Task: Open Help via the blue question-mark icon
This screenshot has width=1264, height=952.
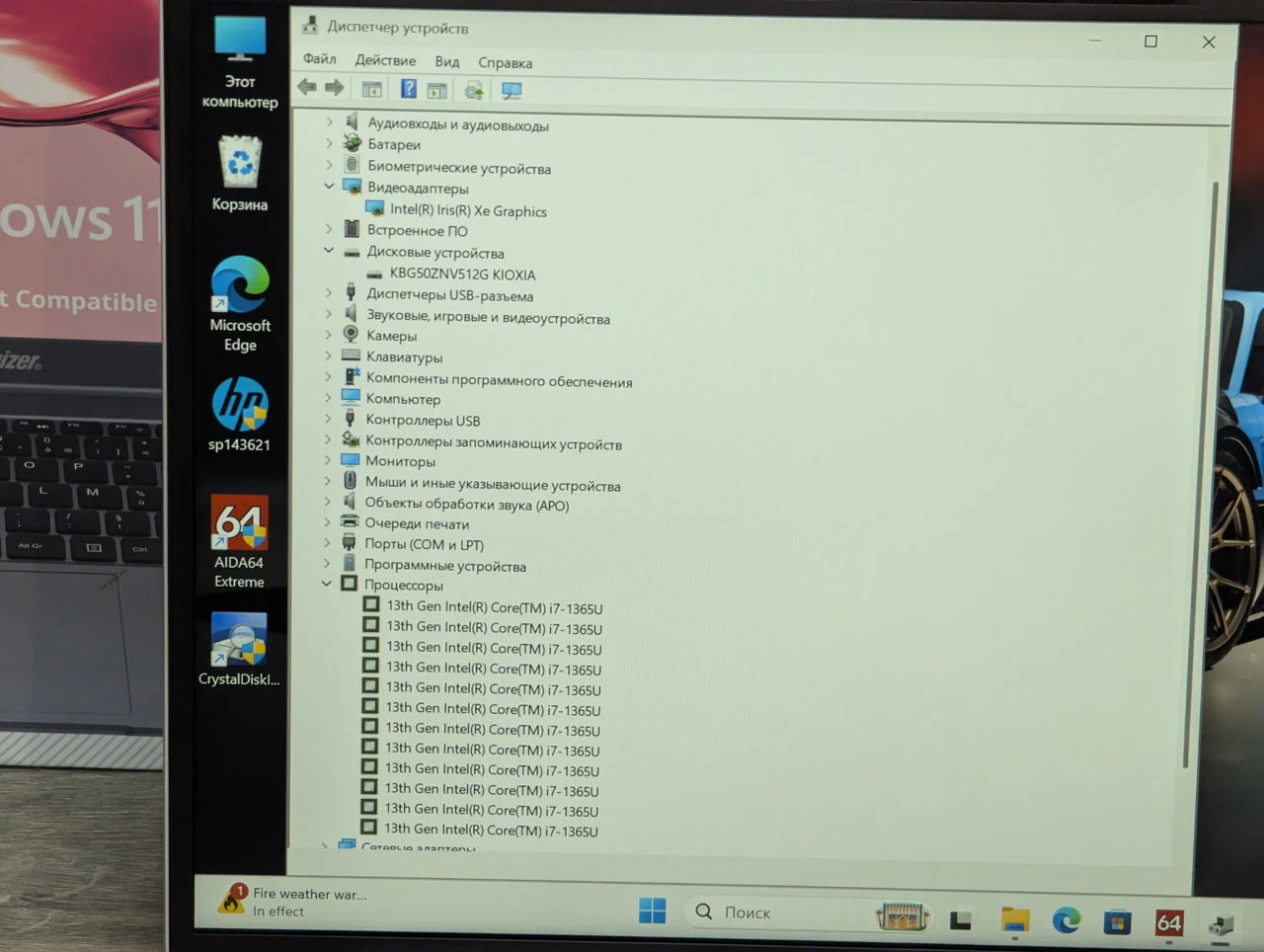Action: tap(409, 89)
